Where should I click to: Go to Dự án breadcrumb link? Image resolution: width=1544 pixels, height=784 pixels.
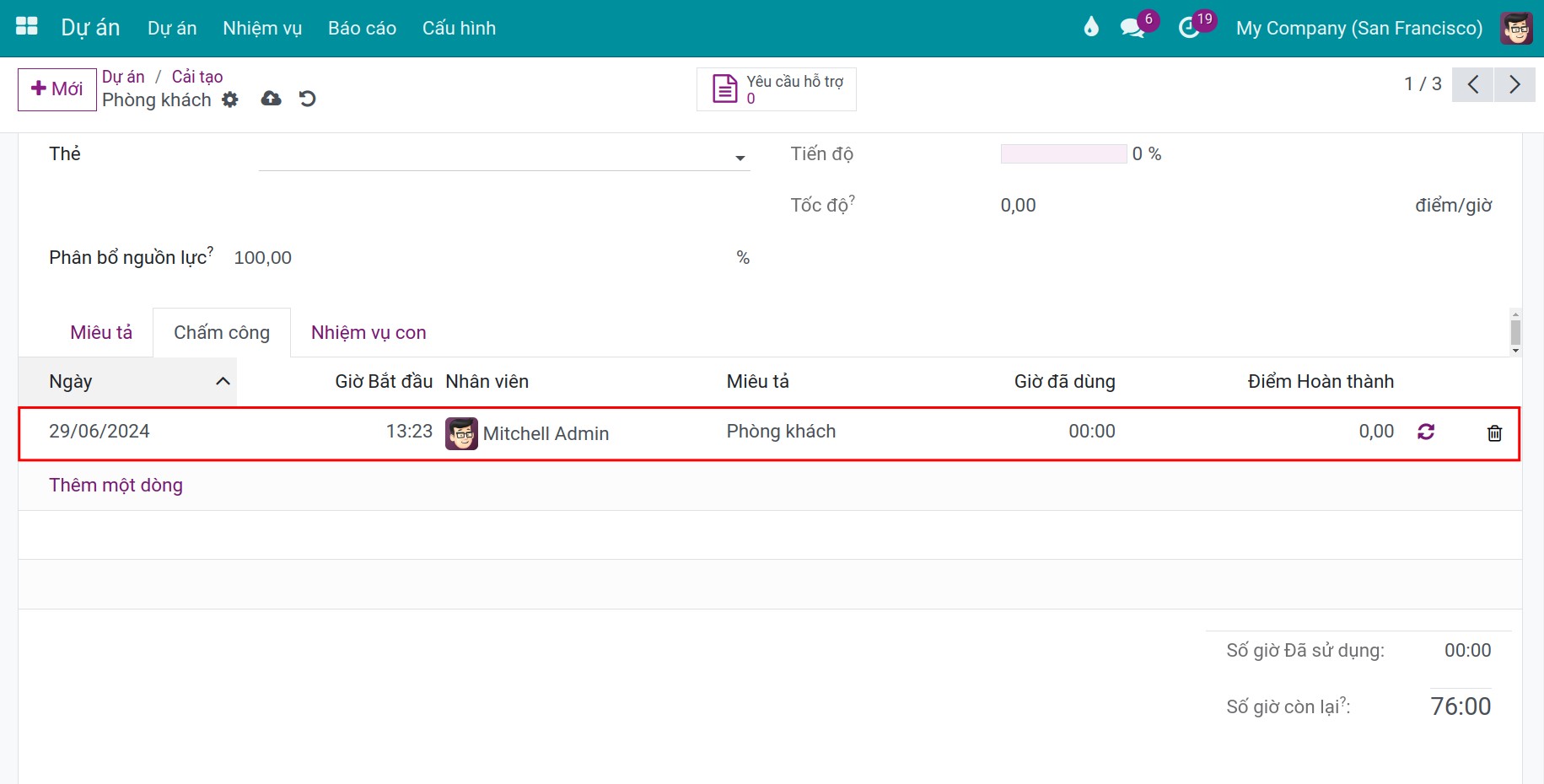click(x=123, y=77)
